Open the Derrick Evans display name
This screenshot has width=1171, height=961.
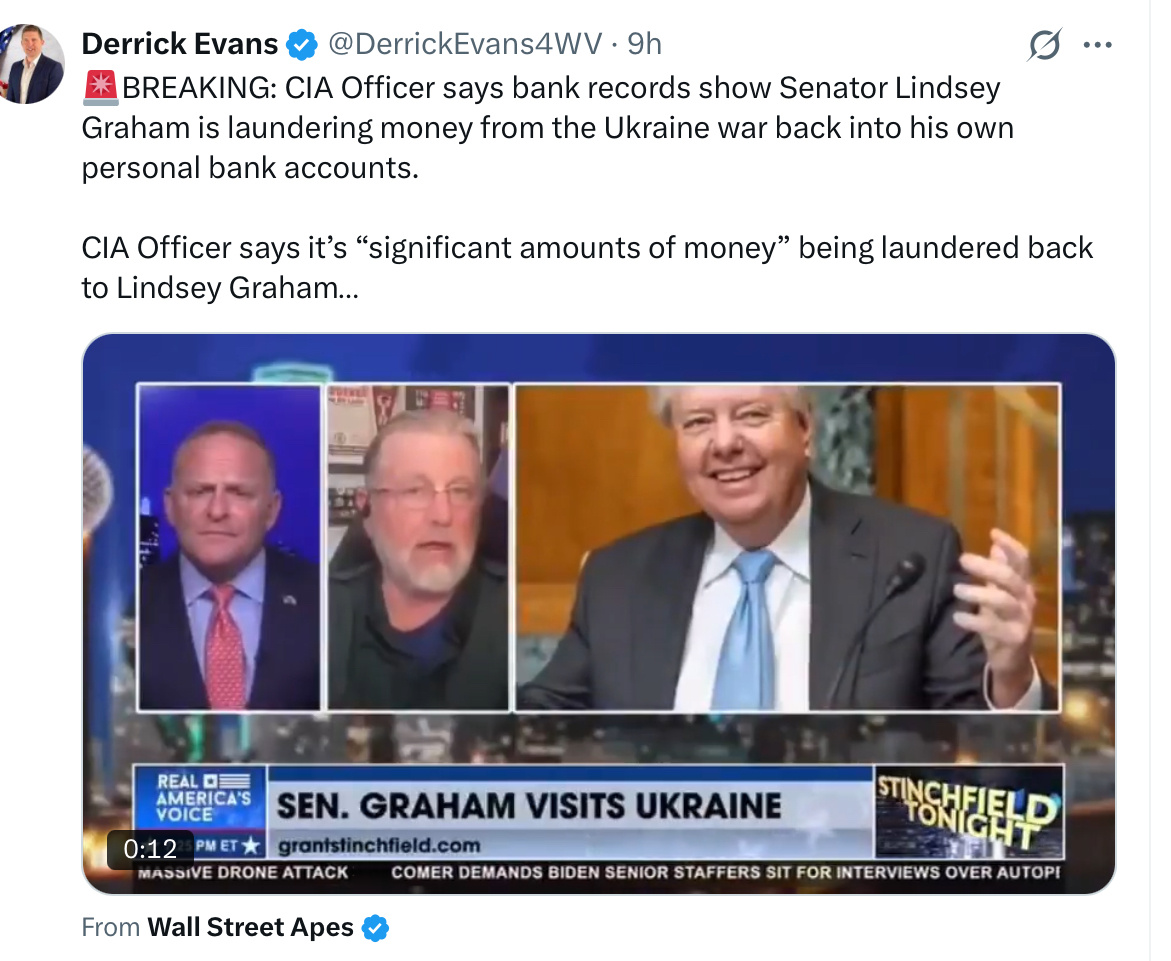(179, 44)
